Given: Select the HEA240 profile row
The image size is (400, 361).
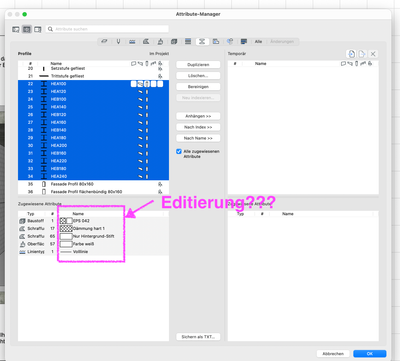Looking at the screenshot, I should pyautogui.click(x=93, y=176).
